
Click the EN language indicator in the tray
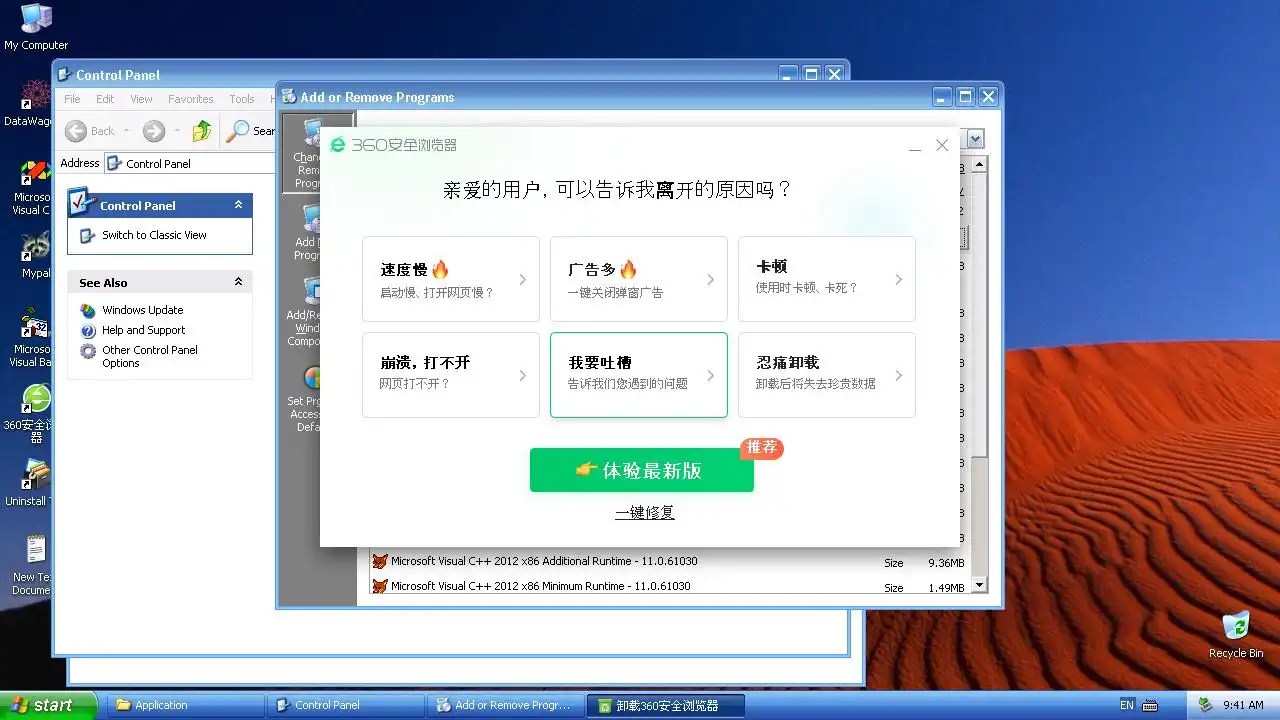pos(1127,705)
